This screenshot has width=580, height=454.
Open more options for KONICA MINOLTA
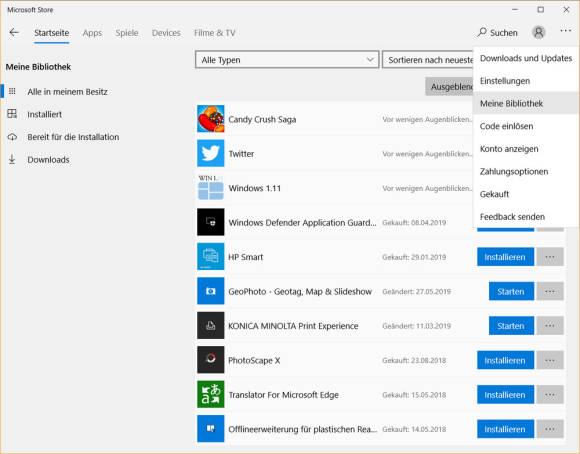550,326
